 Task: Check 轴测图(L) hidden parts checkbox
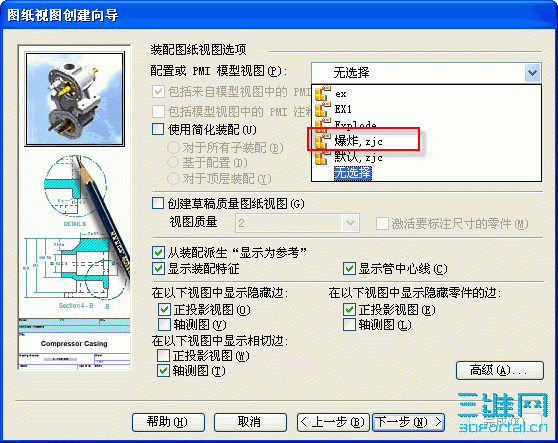pyautogui.click(x=349, y=325)
